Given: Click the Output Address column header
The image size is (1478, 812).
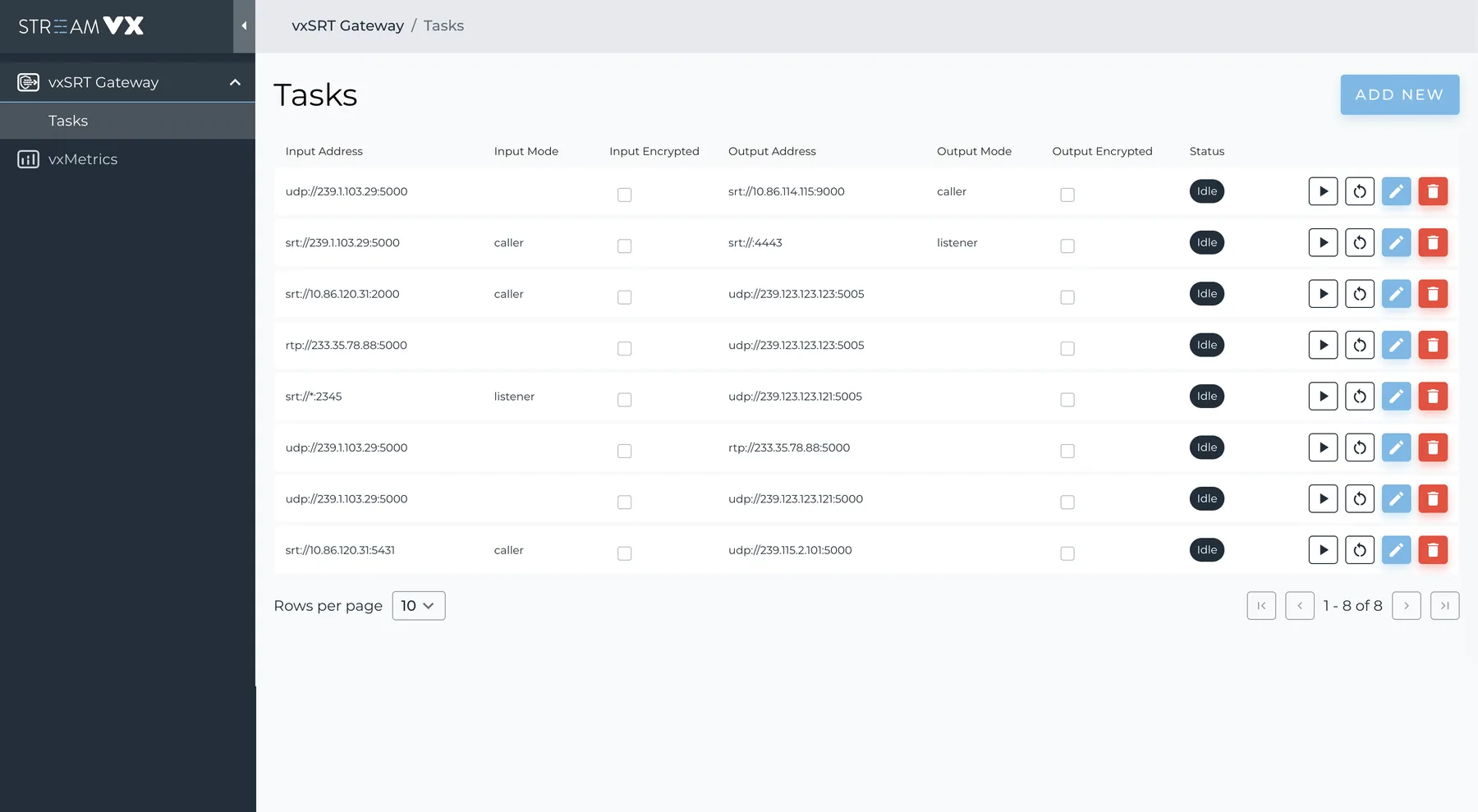Looking at the screenshot, I should 772,151.
